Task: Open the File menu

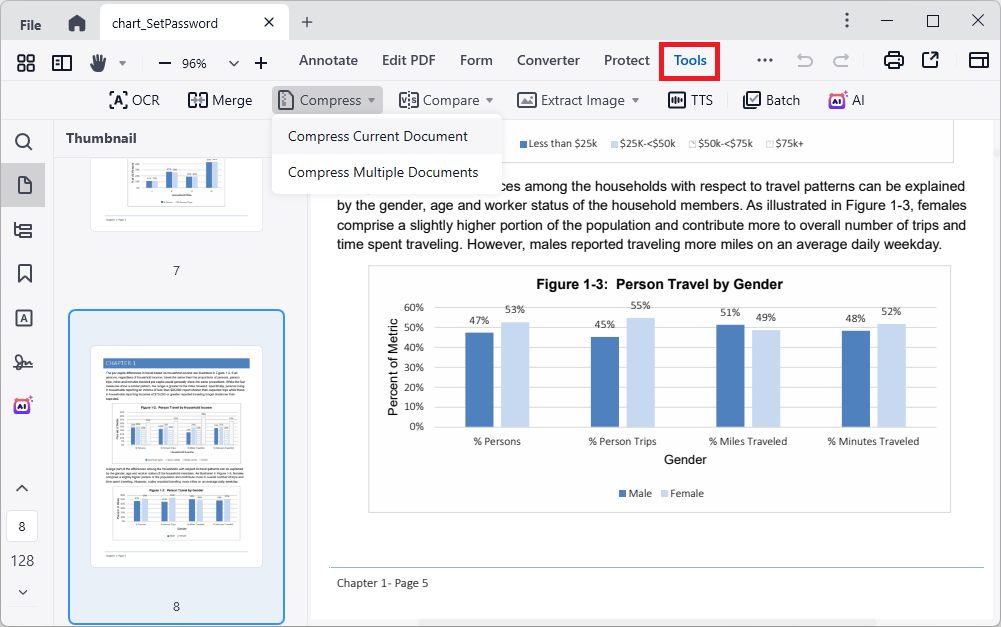Action: click(x=31, y=23)
